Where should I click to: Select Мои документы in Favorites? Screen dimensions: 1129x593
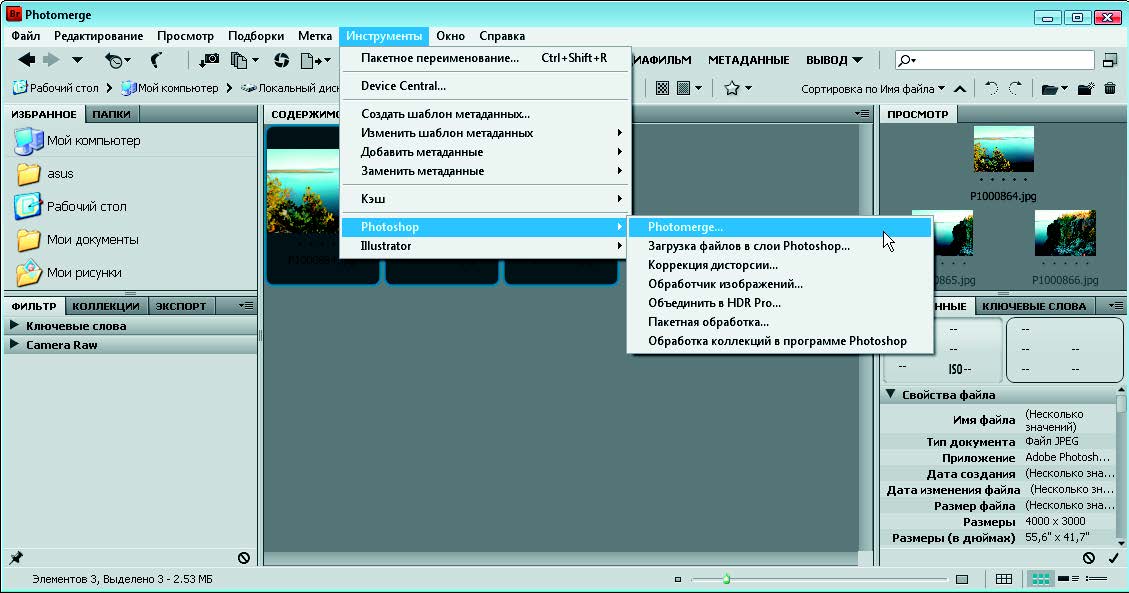[x=77, y=240]
